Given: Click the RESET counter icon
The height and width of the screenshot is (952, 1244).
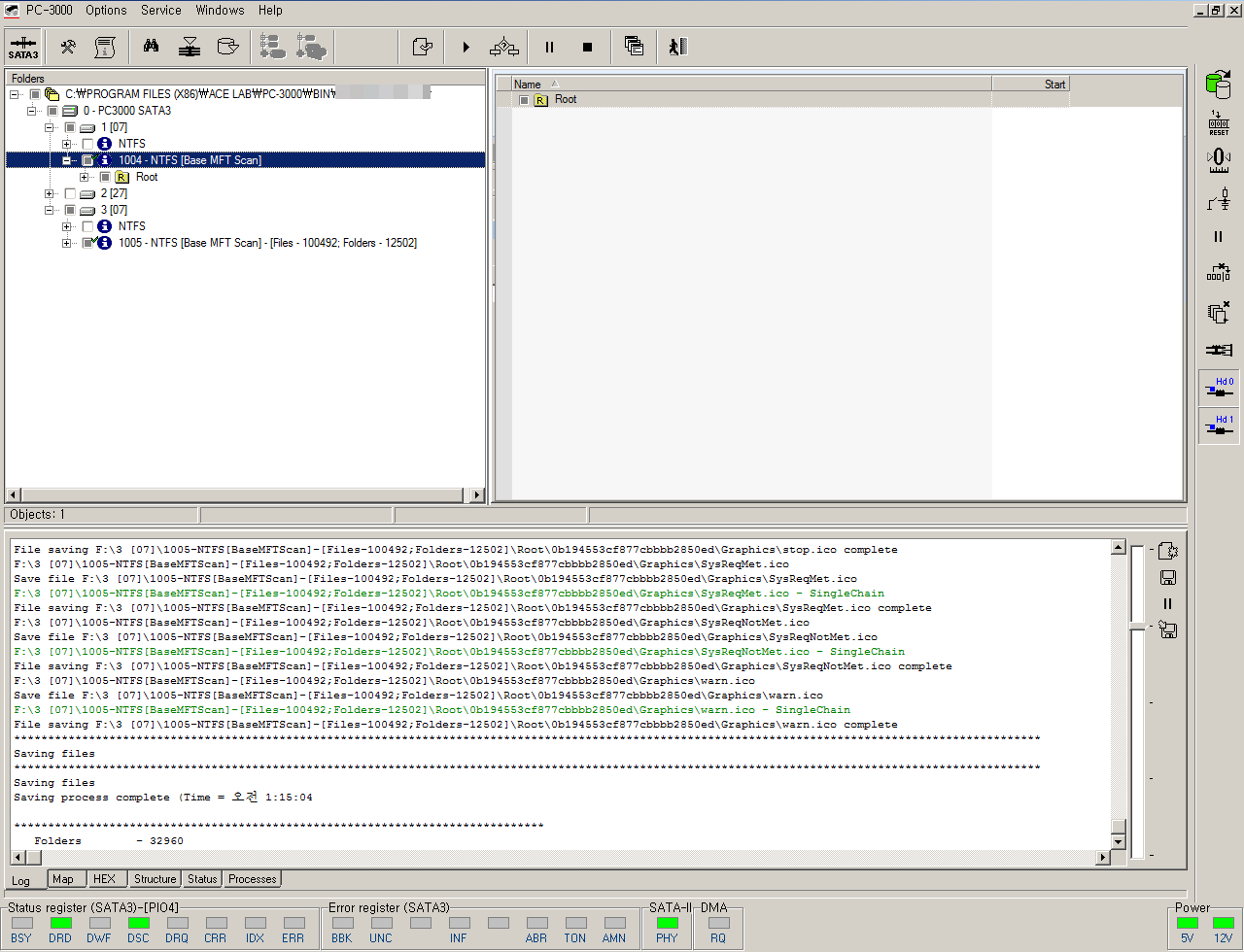Looking at the screenshot, I should (x=1219, y=123).
